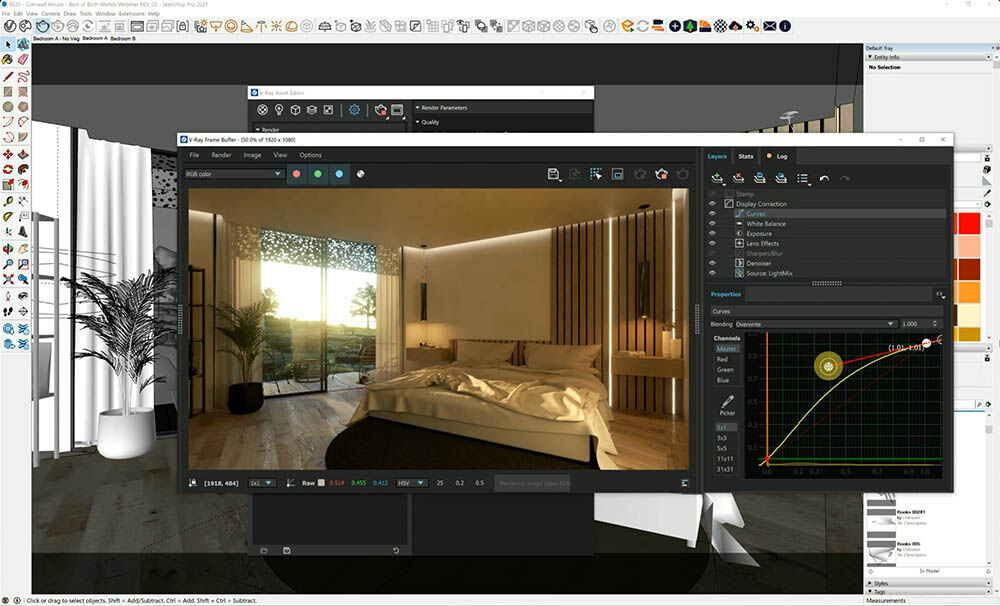Select the Red curve channel
This screenshot has width=1000, height=606.
click(722, 359)
